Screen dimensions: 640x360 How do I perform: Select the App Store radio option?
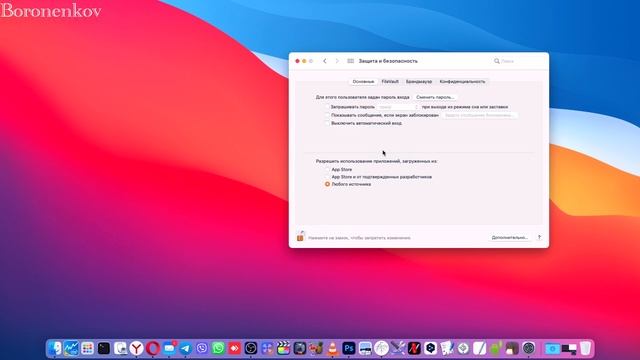click(327, 169)
